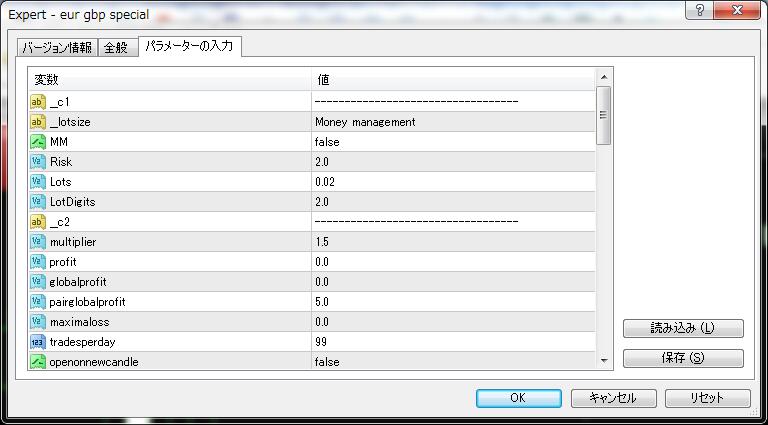Select the maximaloss value 0.0
The image size is (768, 425).
click(x=322, y=322)
